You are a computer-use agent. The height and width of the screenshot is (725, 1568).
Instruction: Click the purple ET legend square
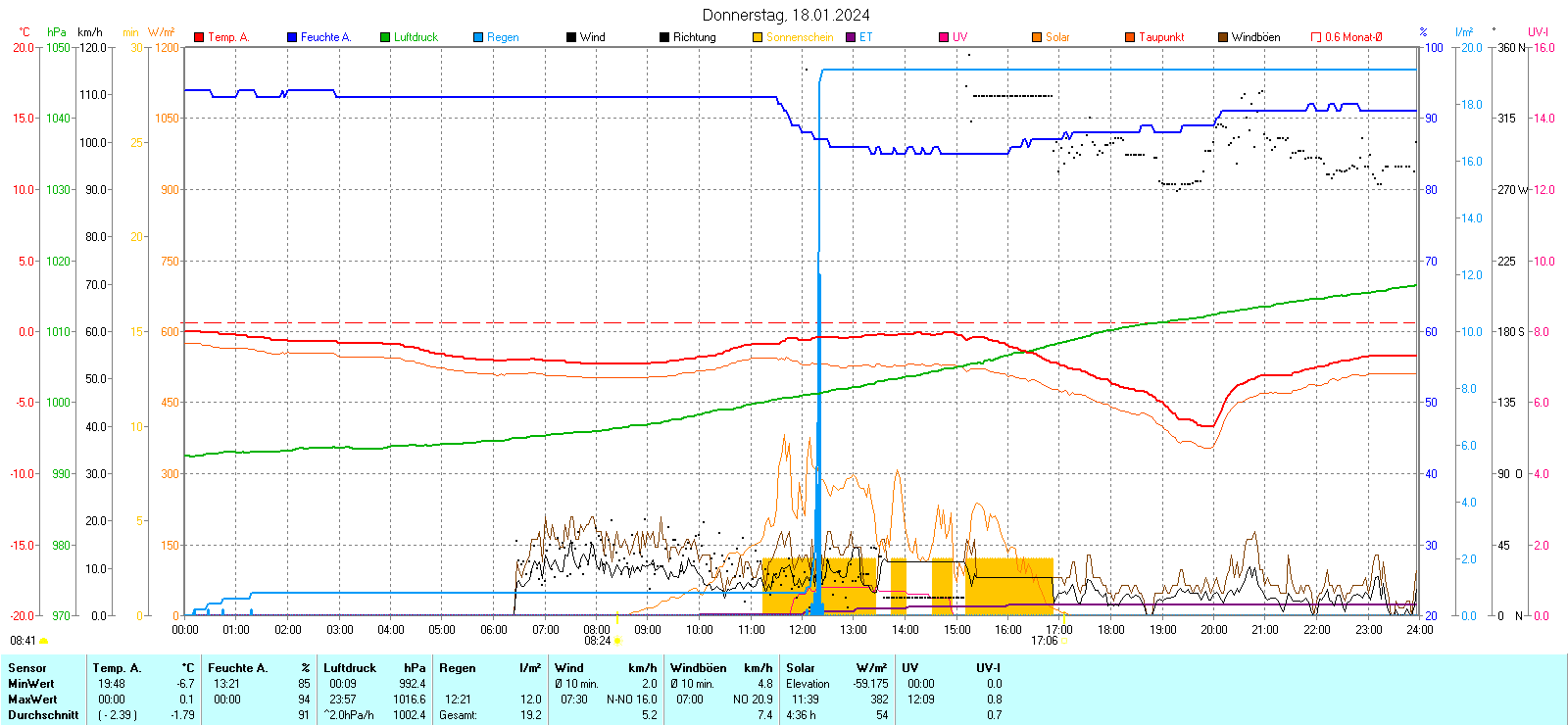[x=851, y=37]
